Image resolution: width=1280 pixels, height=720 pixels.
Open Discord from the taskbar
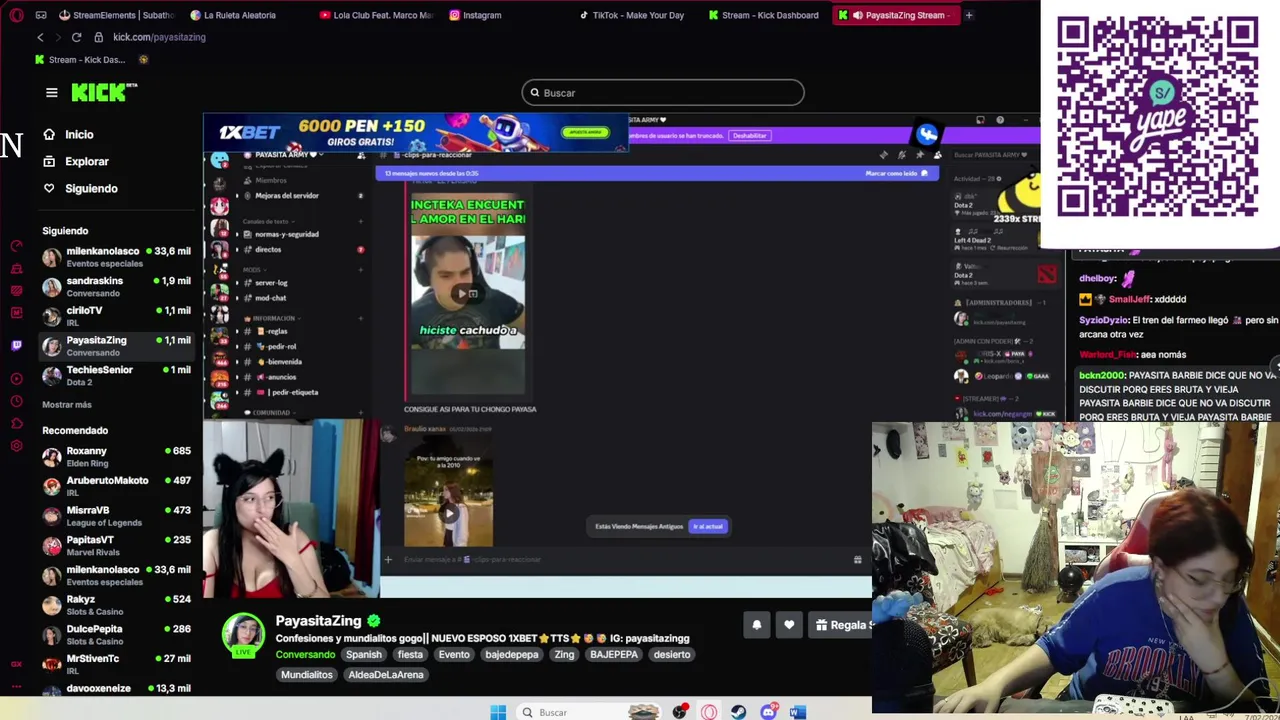click(x=768, y=712)
